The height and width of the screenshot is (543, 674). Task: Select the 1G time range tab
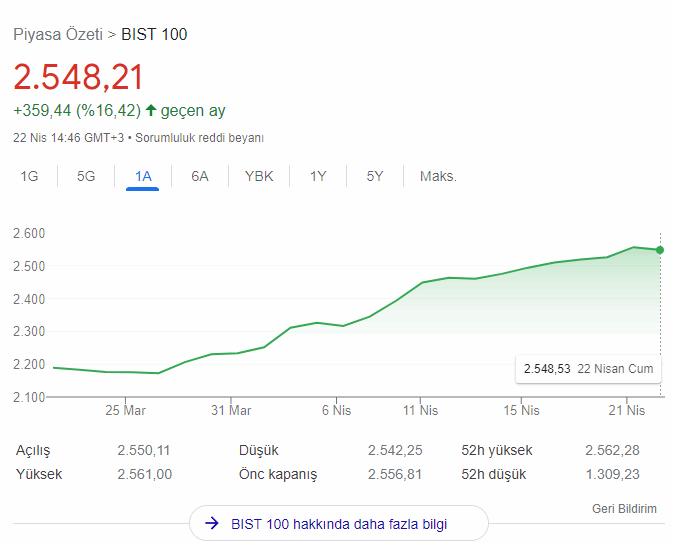pyautogui.click(x=29, y=177)
